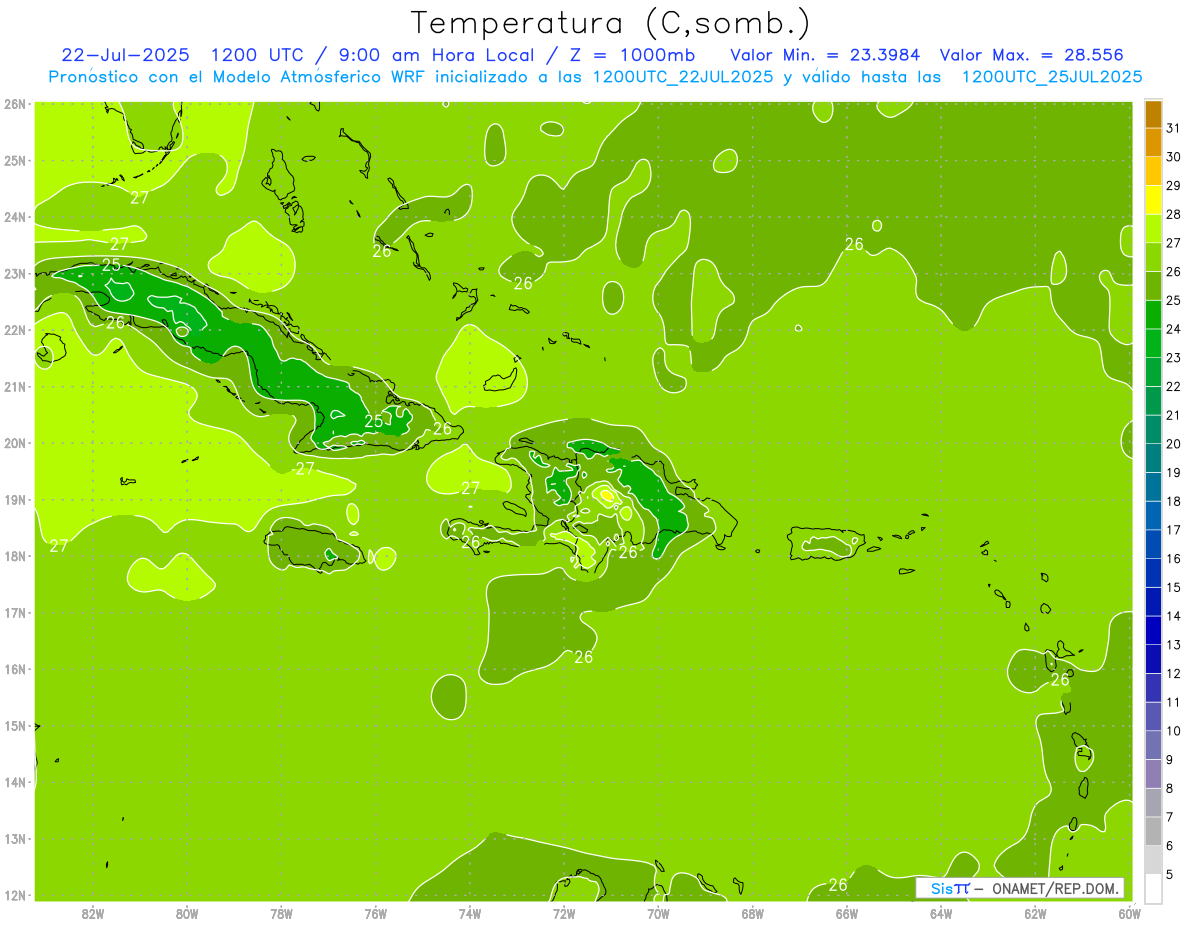The image size is (1200, 927).
Task: Click the 'SisTT - ONAMET/REP.DOM.' credit box
Action: click(x=1020, y=888)
